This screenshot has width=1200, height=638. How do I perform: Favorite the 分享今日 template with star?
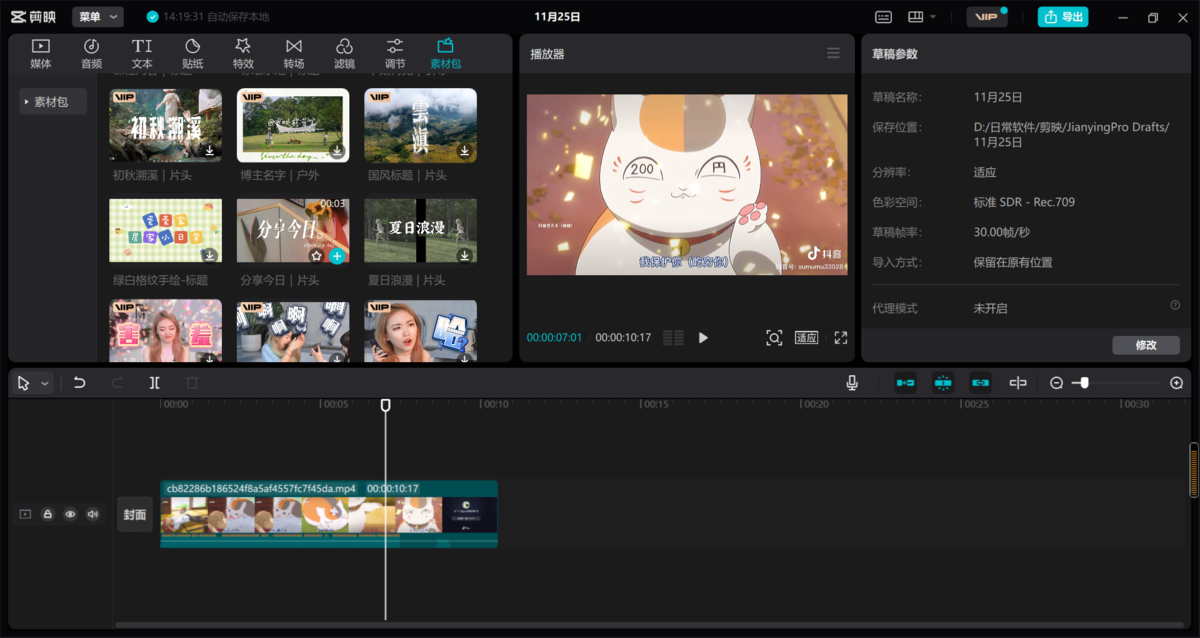tap(316, 256)
